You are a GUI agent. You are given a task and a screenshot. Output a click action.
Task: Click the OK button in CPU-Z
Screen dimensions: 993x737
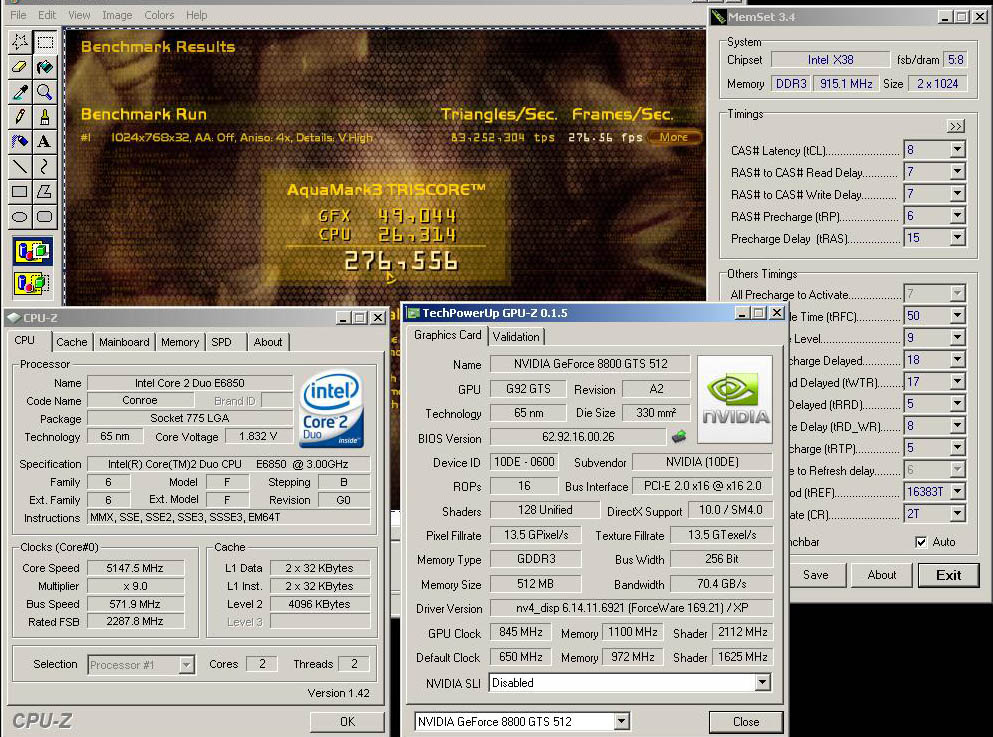point(347,721)
